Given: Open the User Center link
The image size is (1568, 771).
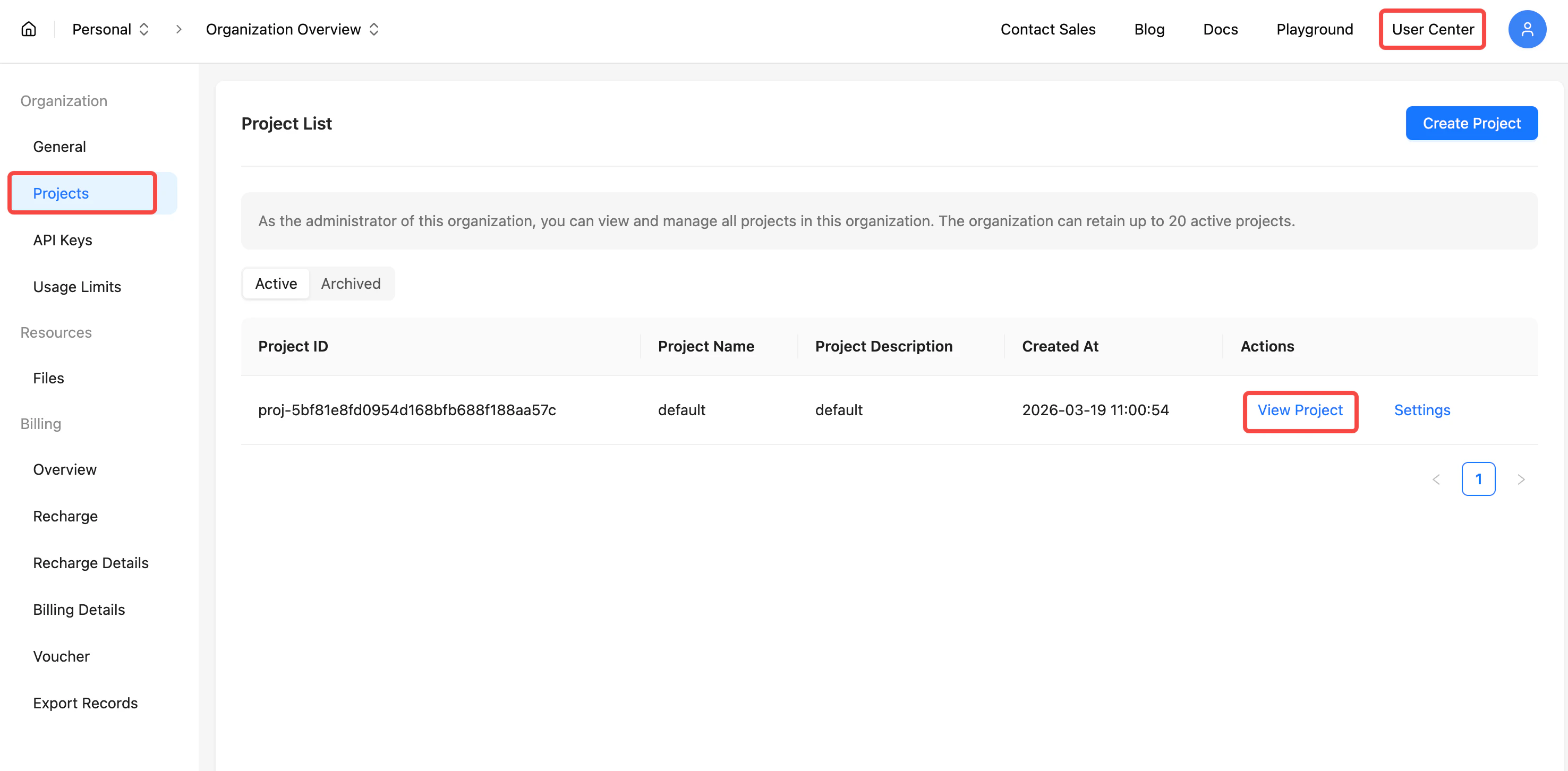Looking at the screenshot, I should point(1432,29).
